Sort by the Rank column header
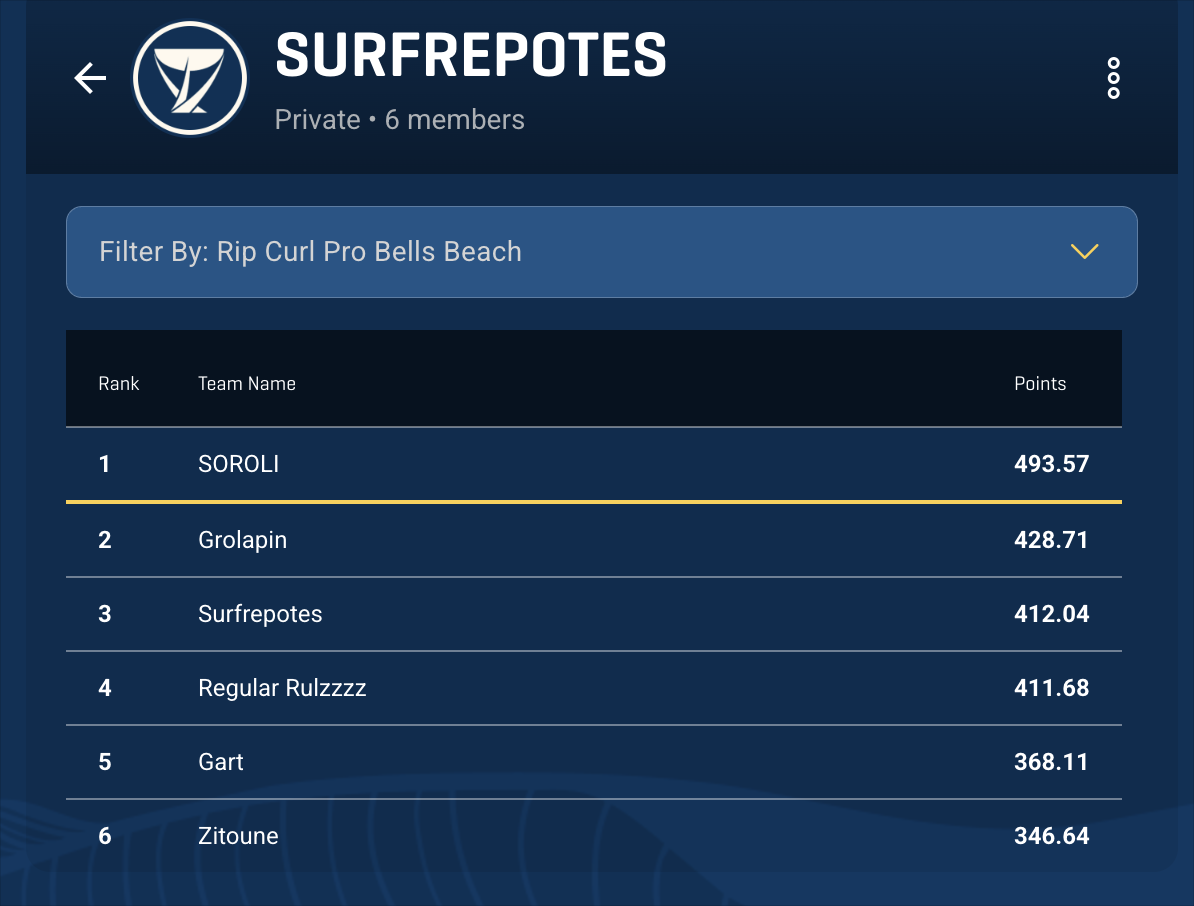Viewport: 1194px width, 906px height. click(x=119, y=384)
